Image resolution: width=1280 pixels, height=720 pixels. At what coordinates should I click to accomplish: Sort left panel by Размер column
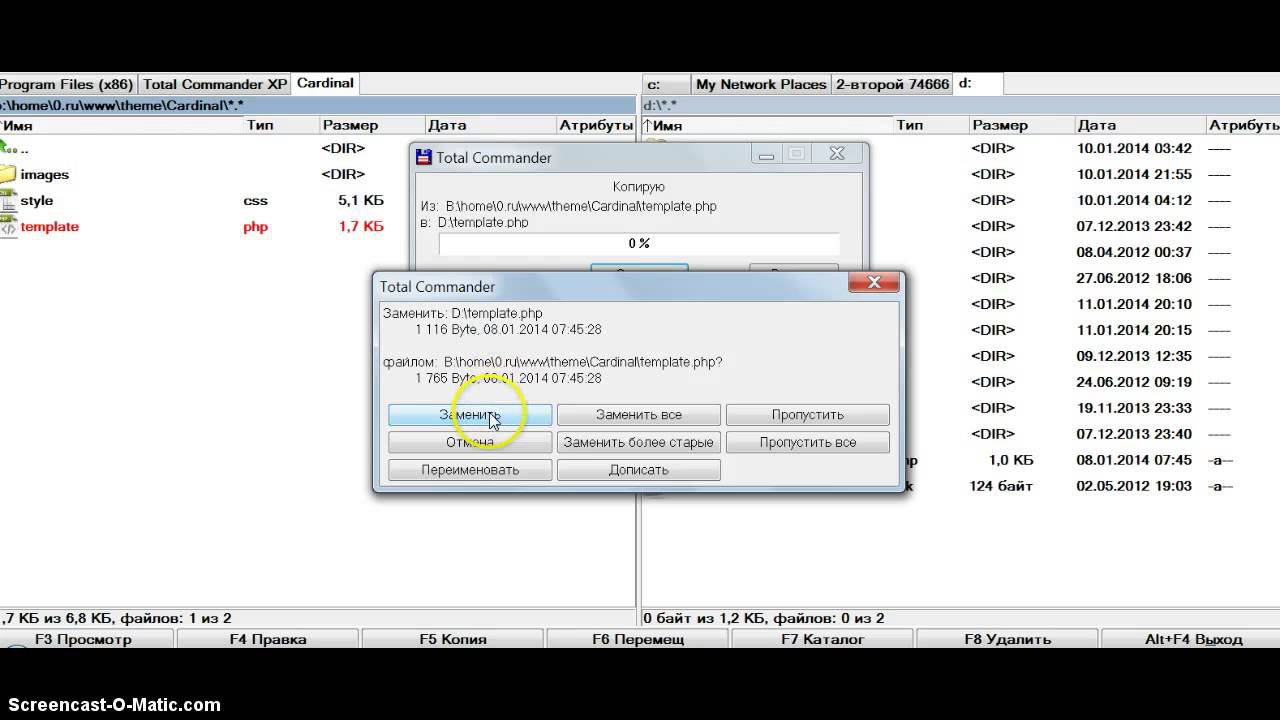[x=372, y=125]
